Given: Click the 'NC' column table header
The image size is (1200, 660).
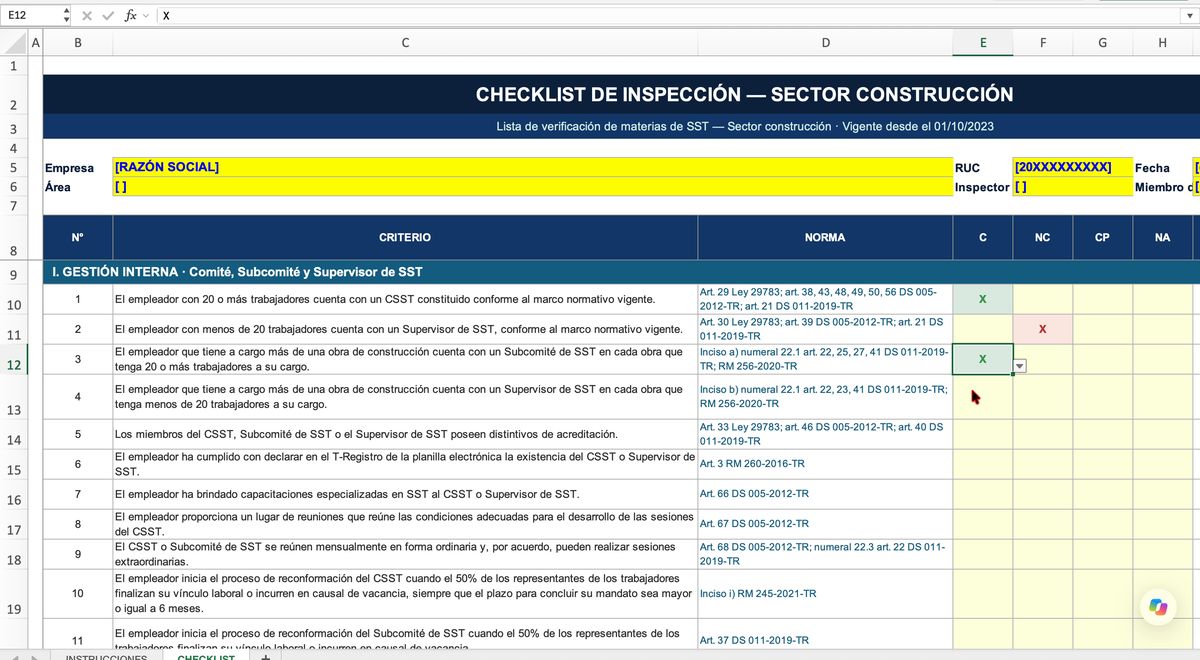Looking at the screenshot, I should tap(1043, 237).
